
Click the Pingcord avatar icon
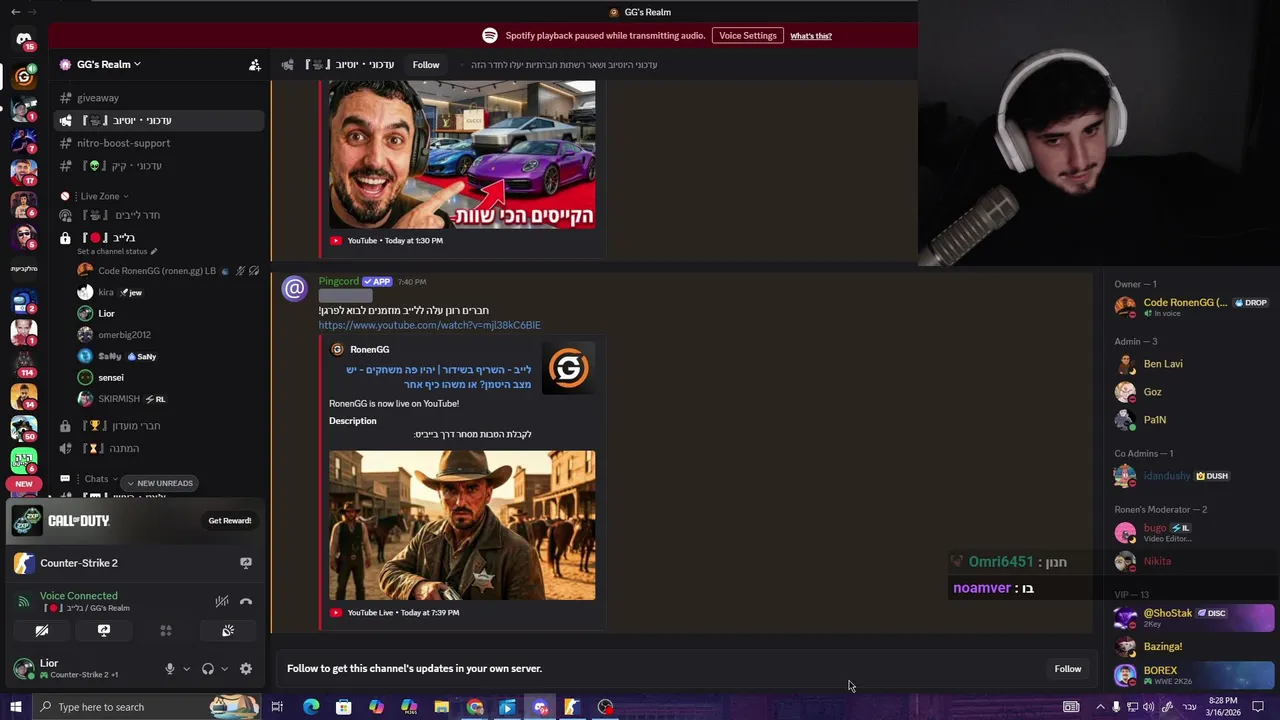294,290
